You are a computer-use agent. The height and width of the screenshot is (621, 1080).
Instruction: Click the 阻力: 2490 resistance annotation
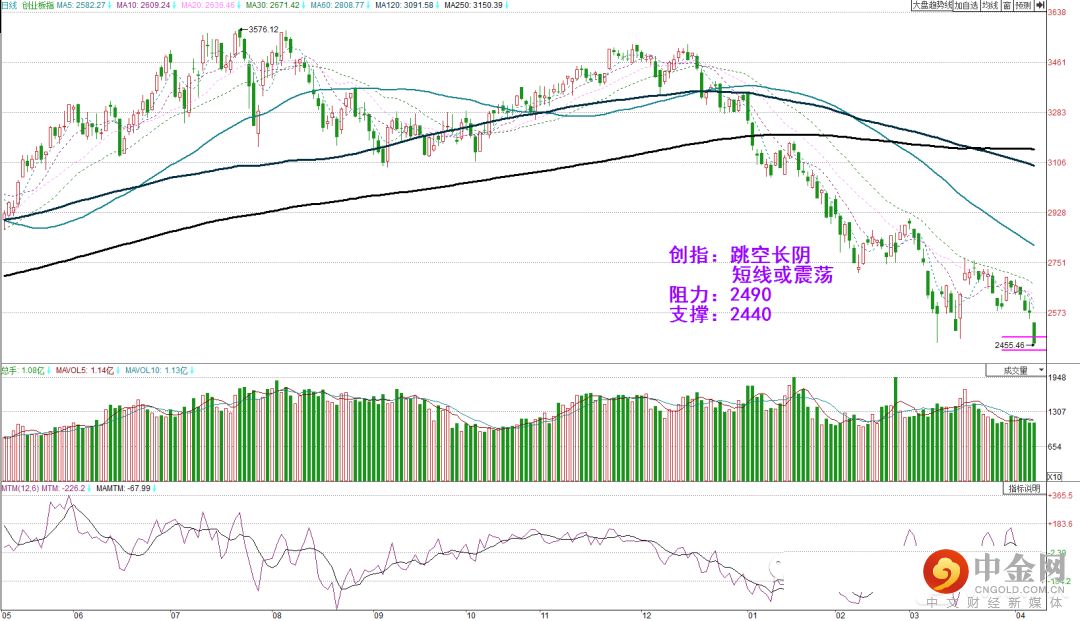(720, 295)
